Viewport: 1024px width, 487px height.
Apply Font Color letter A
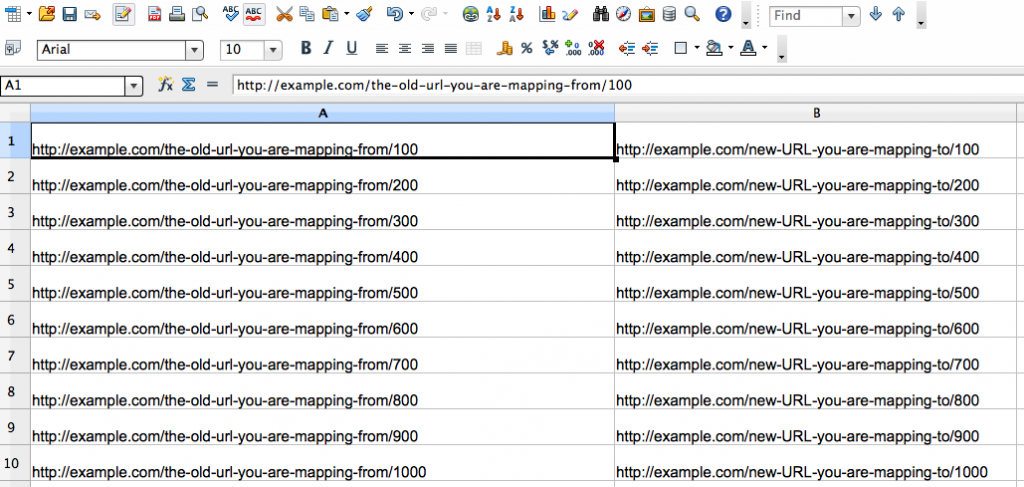[748, 48]
